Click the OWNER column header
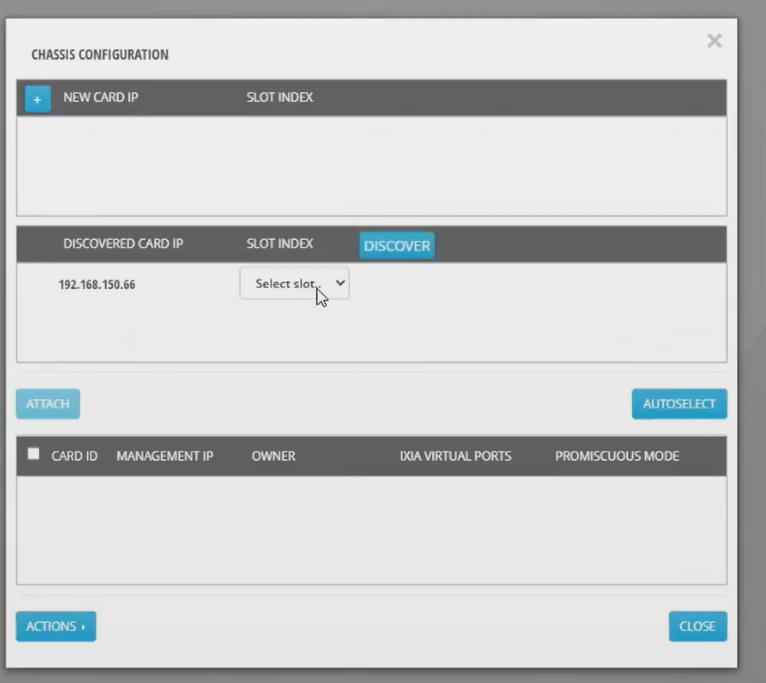This screenshot has width=766, height=683. click(x=273, y=456)
